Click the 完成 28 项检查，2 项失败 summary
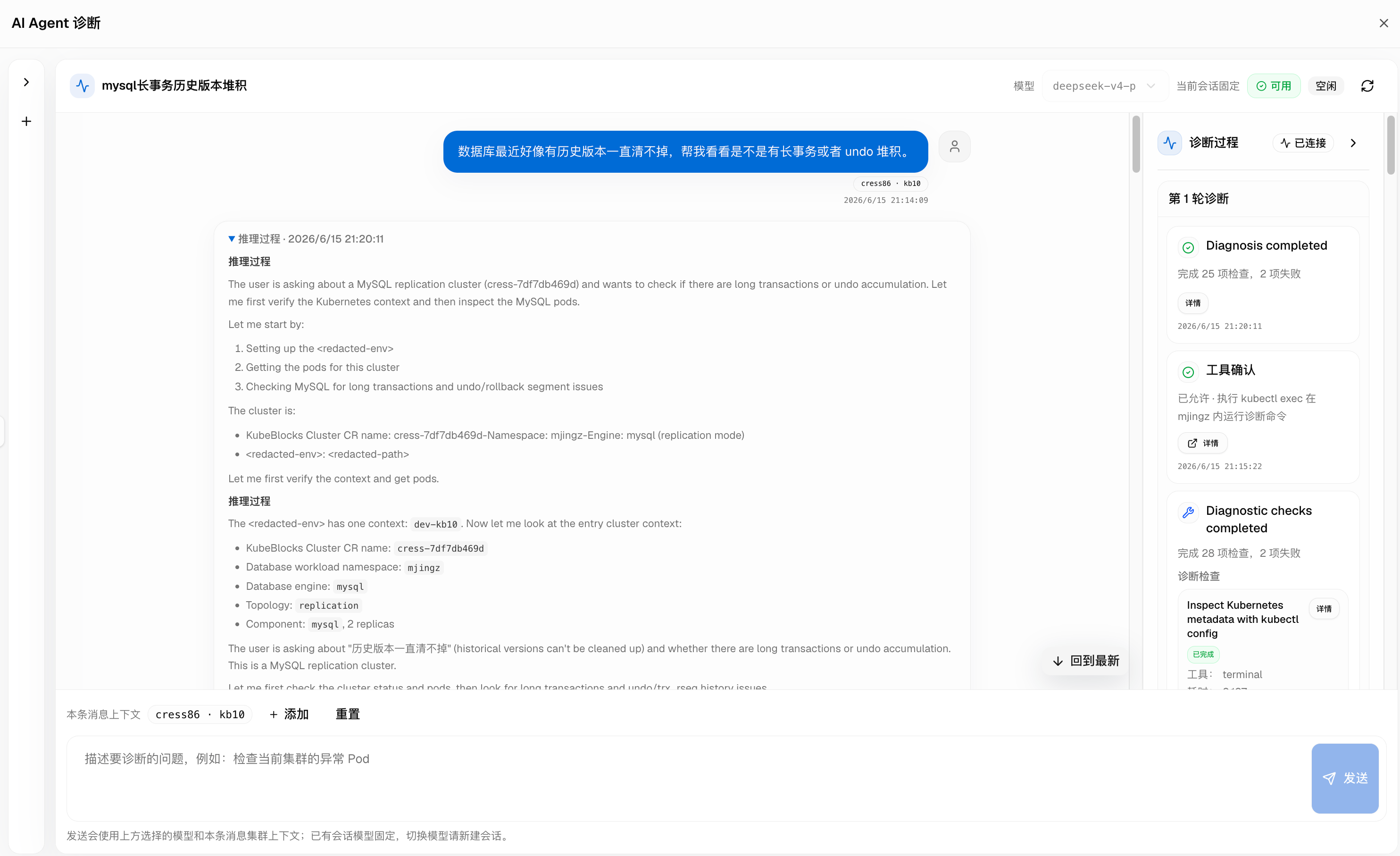Screen dimensions: 1400x856 (x=1239, y=554)
